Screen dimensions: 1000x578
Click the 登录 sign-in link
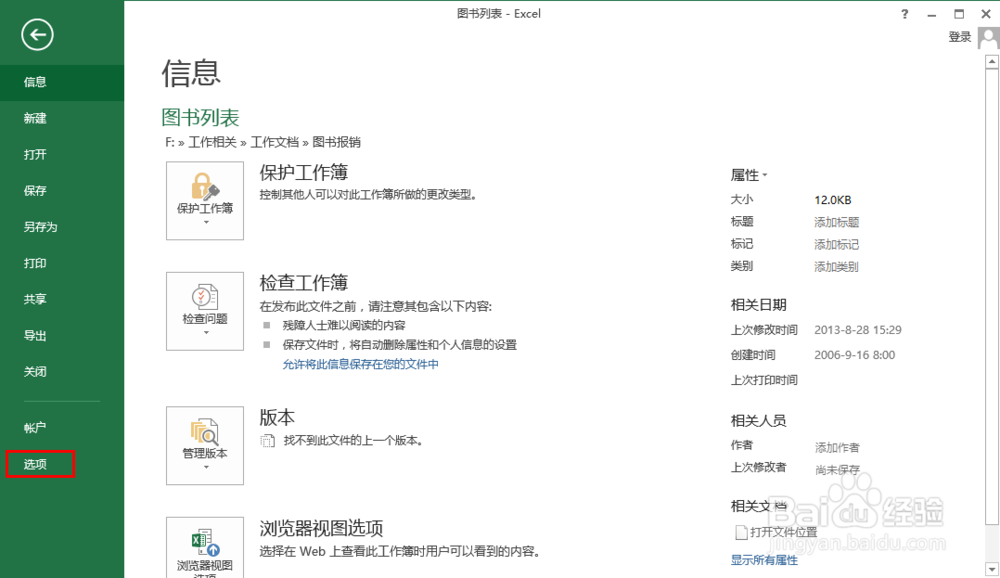pos(959,37)
